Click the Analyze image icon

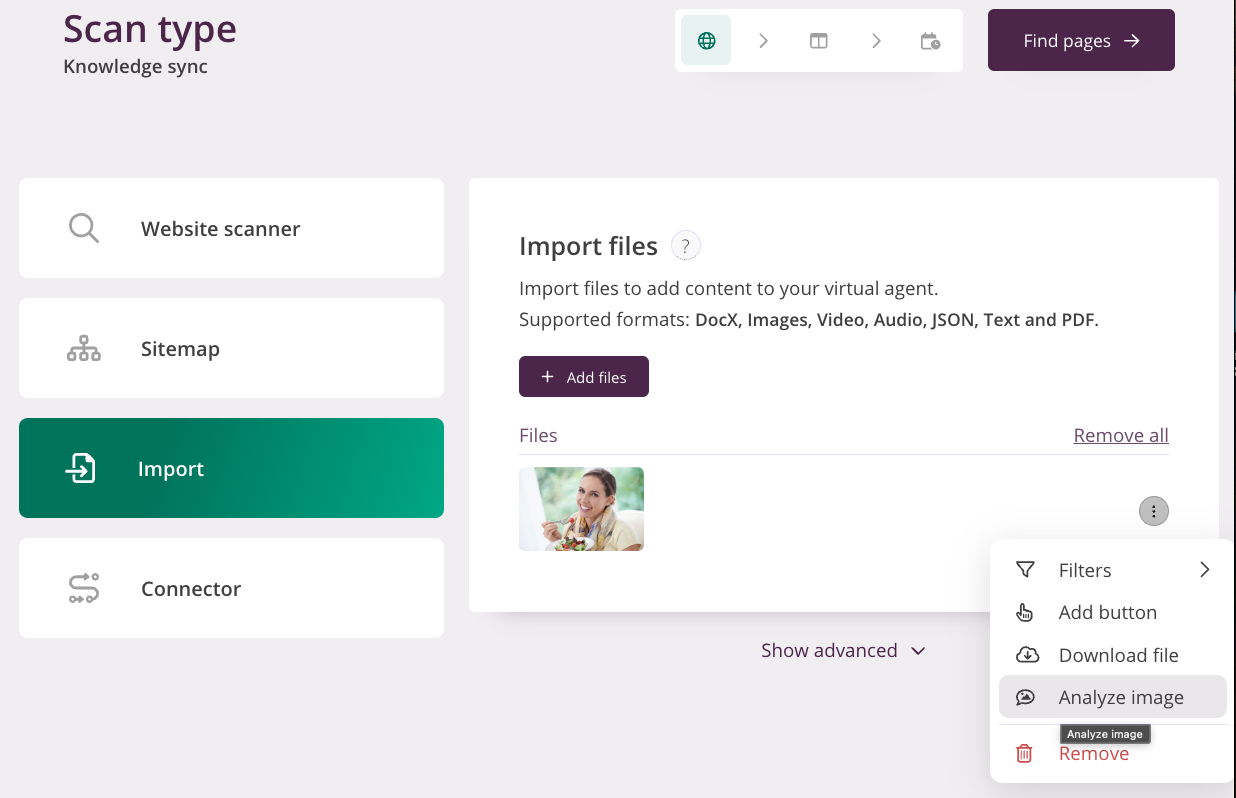click(1025, 697)
